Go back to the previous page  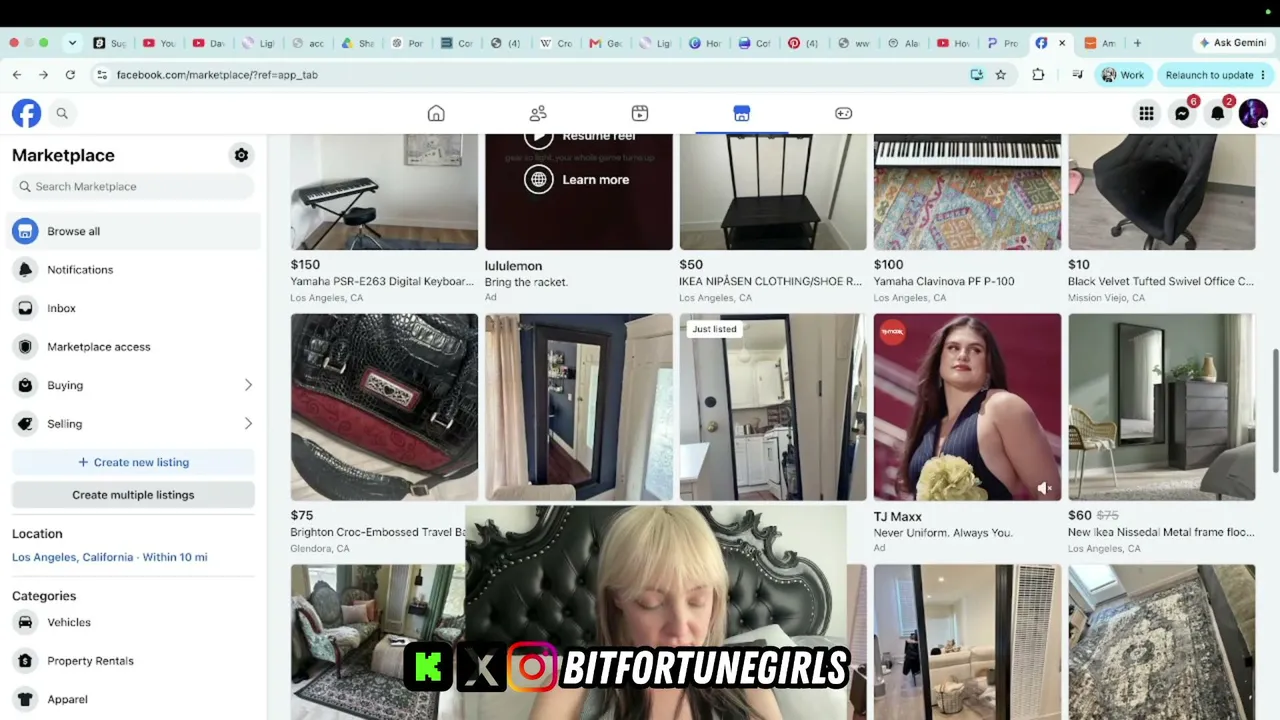(x=17, y=75)
